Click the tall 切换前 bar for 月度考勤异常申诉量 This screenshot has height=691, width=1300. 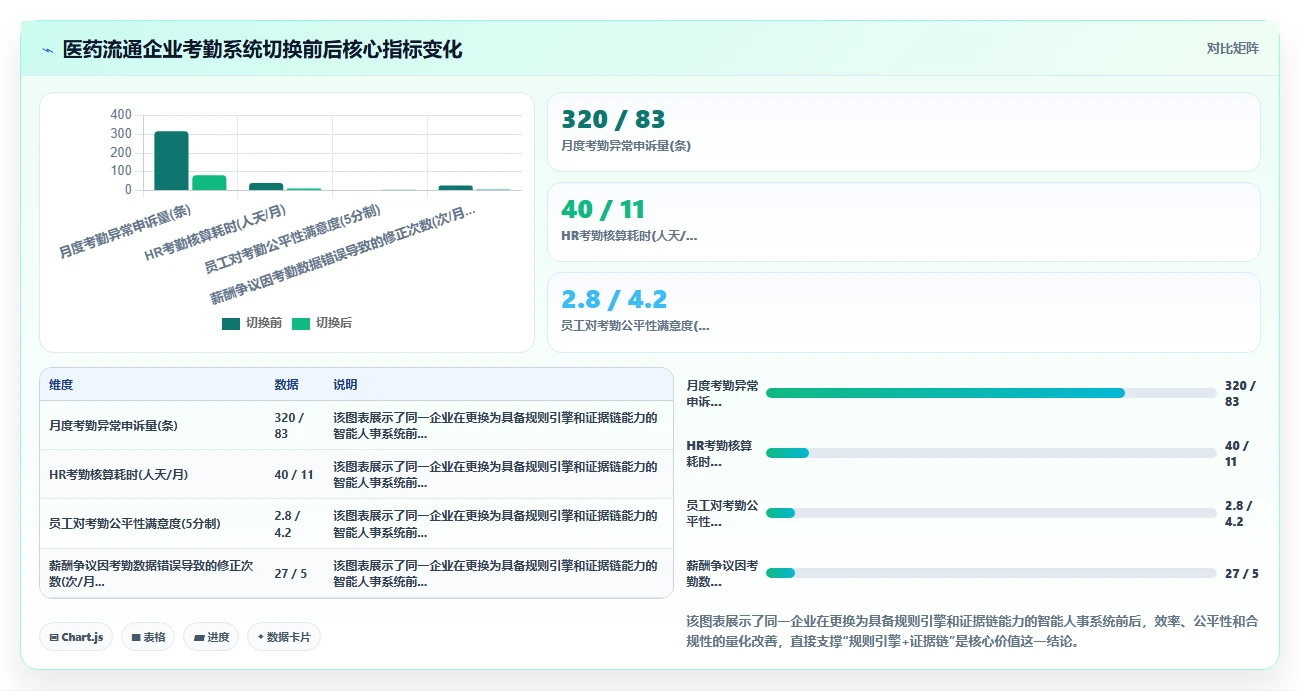(x=171, y=161)
